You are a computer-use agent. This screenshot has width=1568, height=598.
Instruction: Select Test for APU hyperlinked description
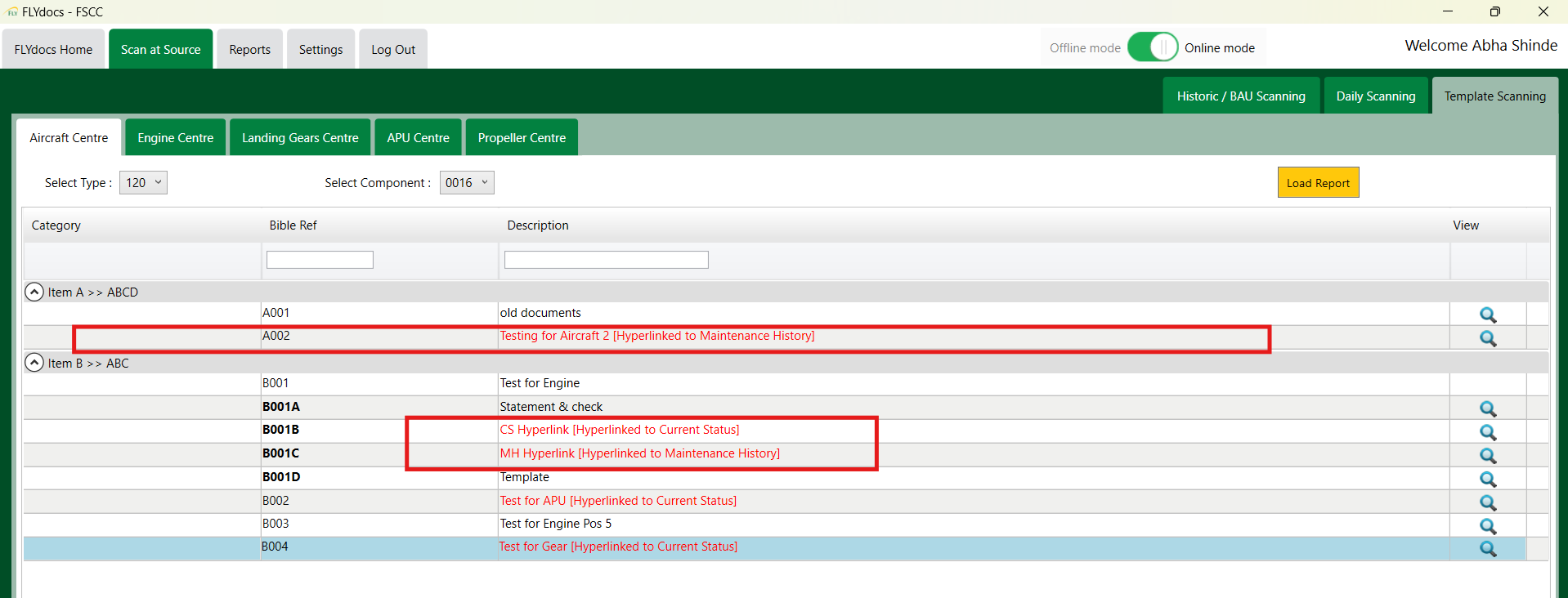[618, 501]
